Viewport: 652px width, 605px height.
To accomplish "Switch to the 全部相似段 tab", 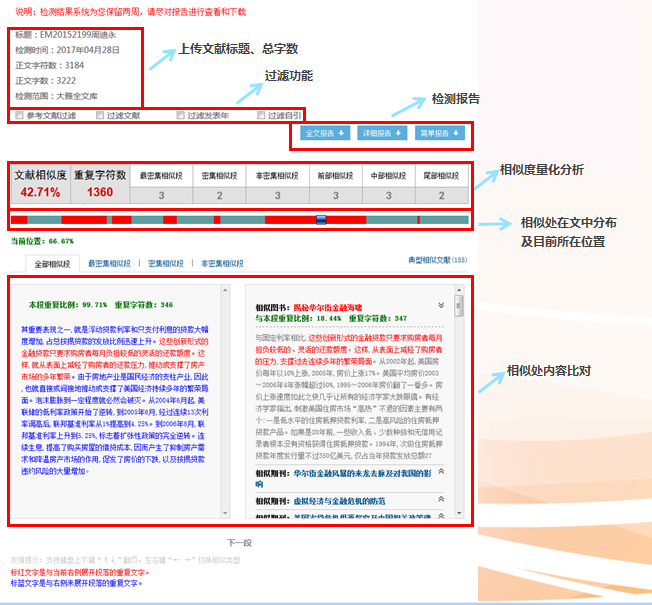I will coord(54,264).
